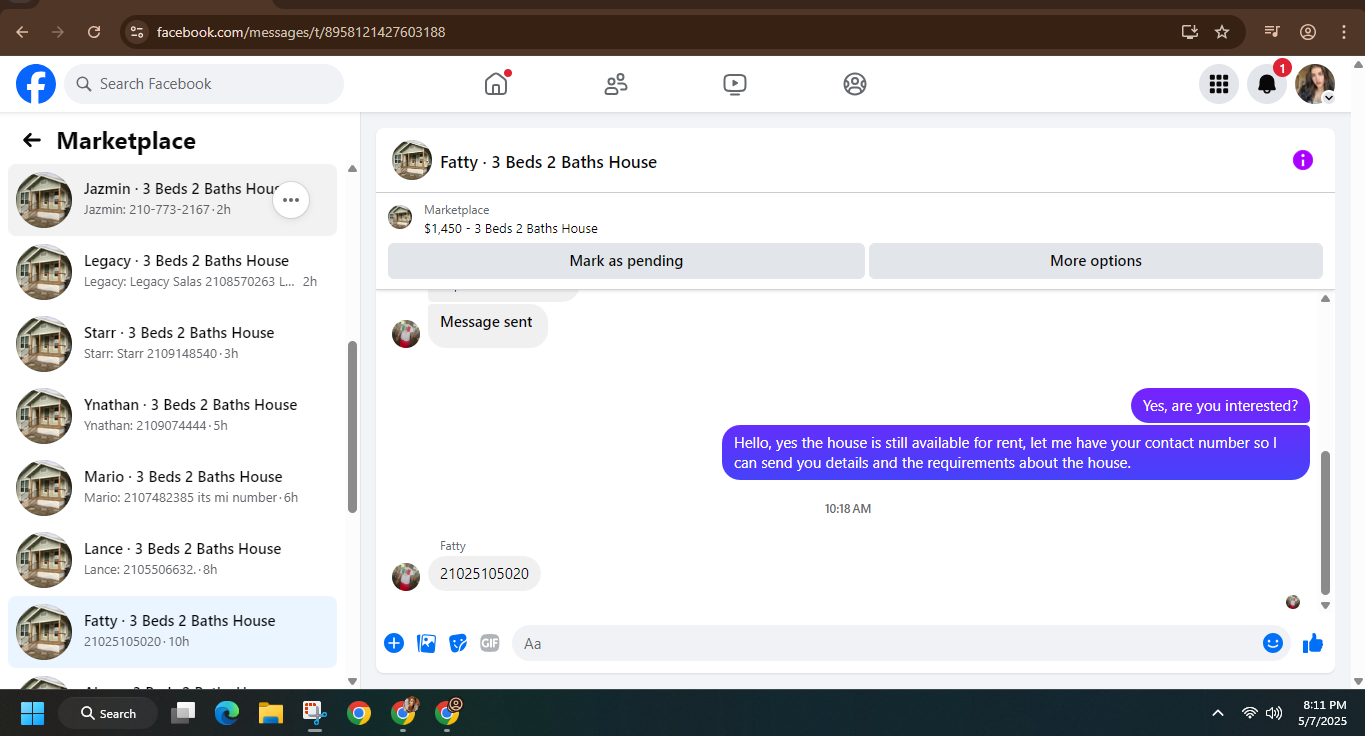Click the long house availability message
This screenshot has width=1365, height=736.
tap(1016, 453)
